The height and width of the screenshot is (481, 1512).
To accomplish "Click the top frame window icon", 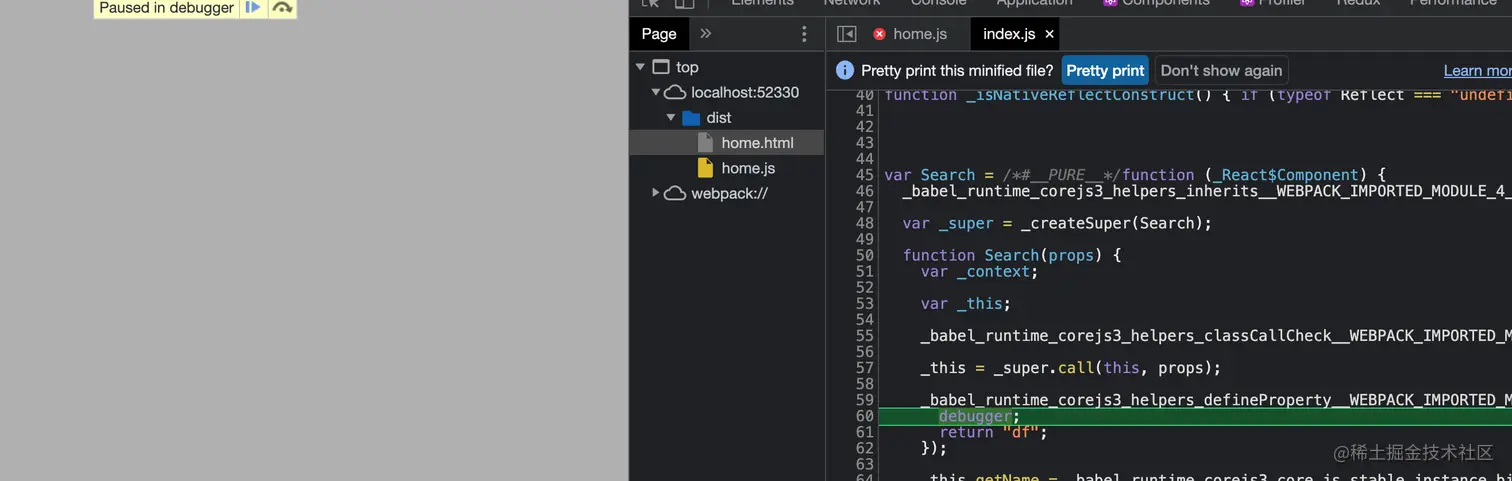I will [x=660, y=67].
